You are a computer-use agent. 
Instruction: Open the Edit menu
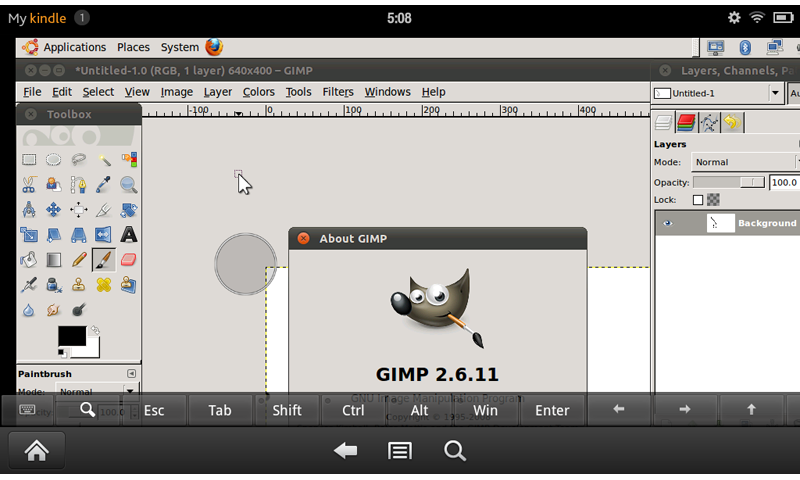[x=62, y=92]
